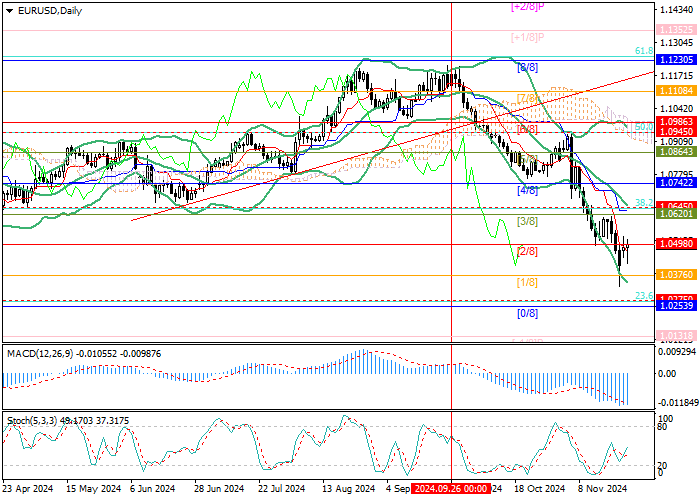This screenshot has width=700, height=500.
Task: Click the 20 level on Stochastic scale
Action: (662, 466)
